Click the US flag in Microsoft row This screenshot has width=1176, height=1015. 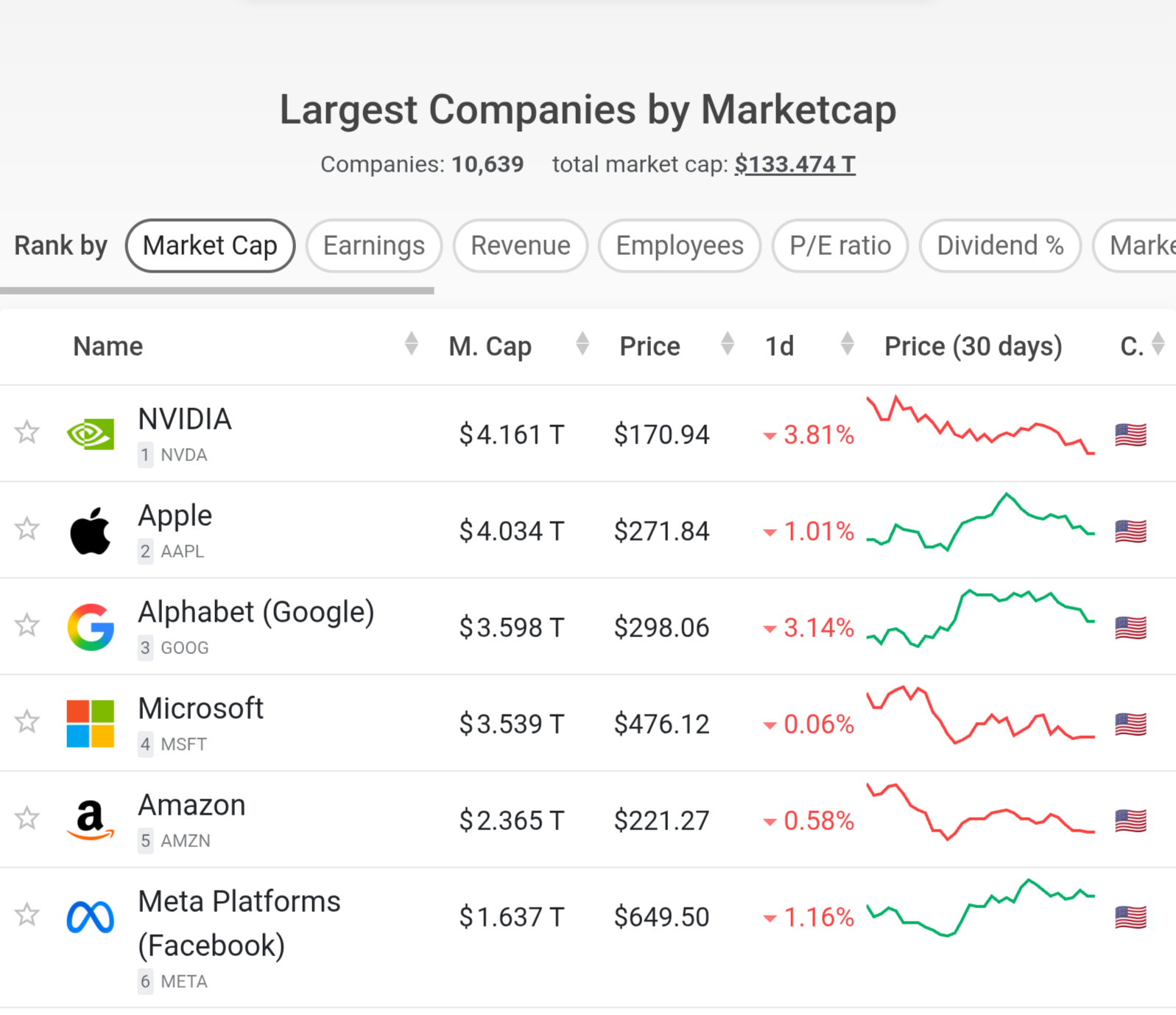[1130, 724]
